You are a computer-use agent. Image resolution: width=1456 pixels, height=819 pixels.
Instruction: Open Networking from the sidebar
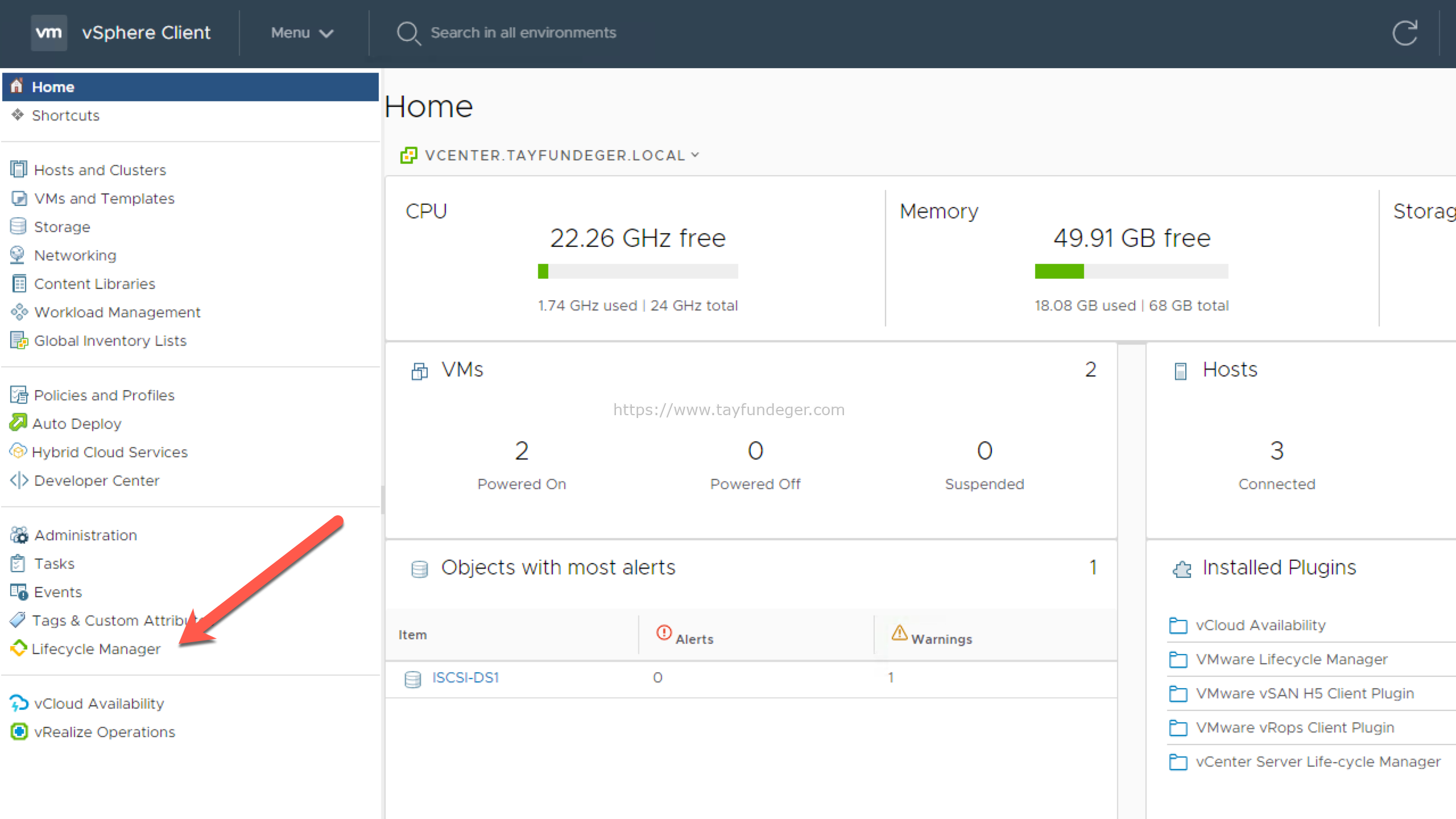tap(75, 255)
